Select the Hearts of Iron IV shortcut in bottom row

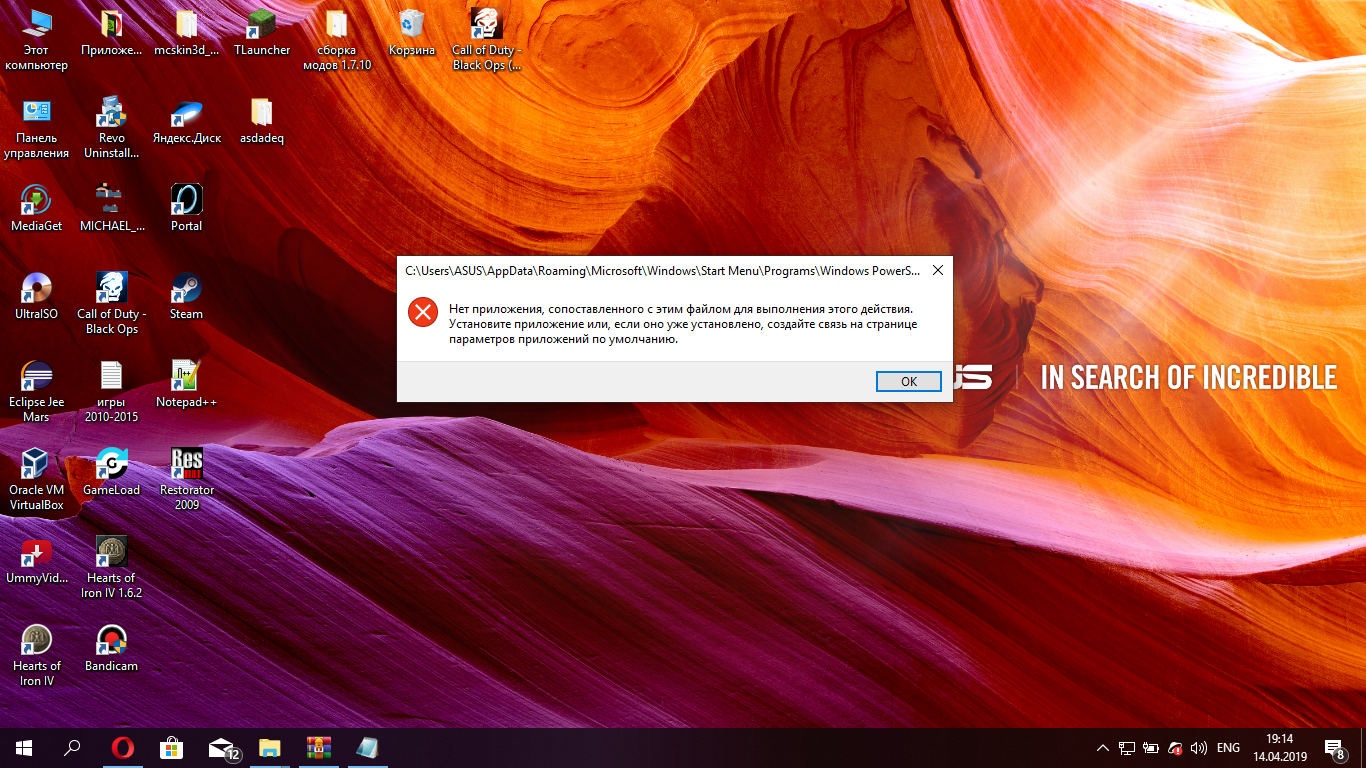tap(36, 656)
